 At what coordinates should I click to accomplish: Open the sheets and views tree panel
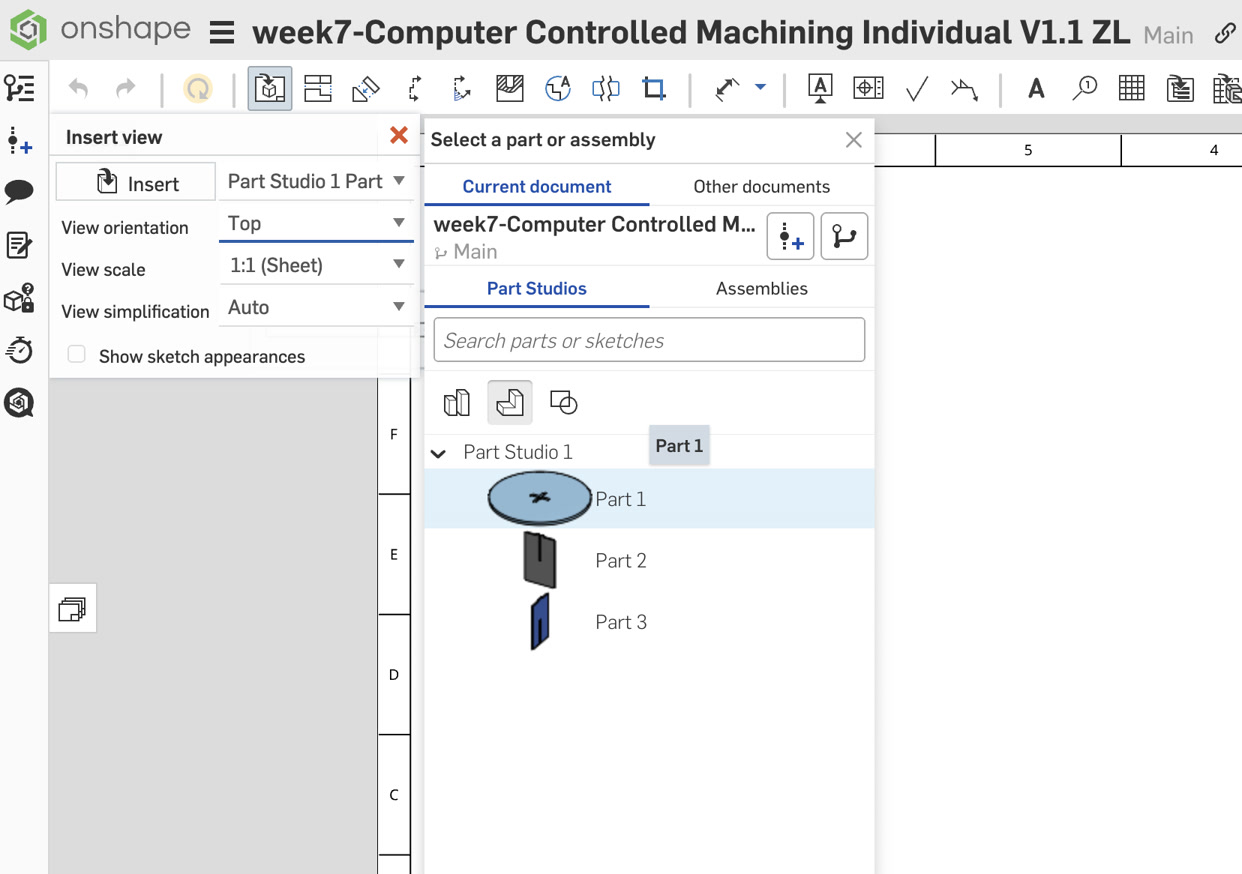tap(20, 88)
